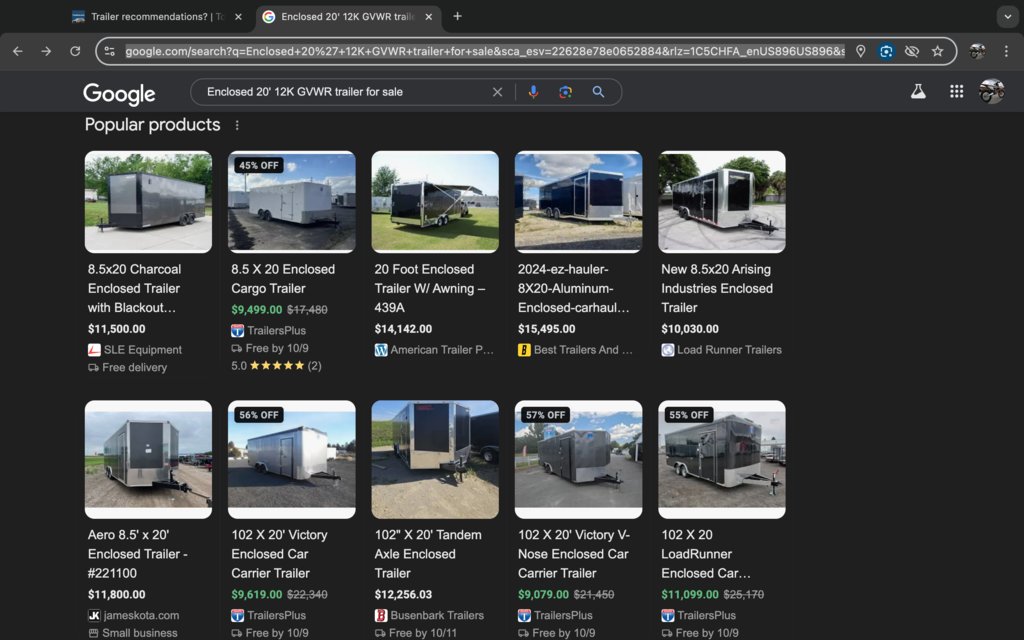Image resolution: width=1024 pixels, height=640 pixels.
Task: Click the address bar URL field
Action: tap(485, 51)
